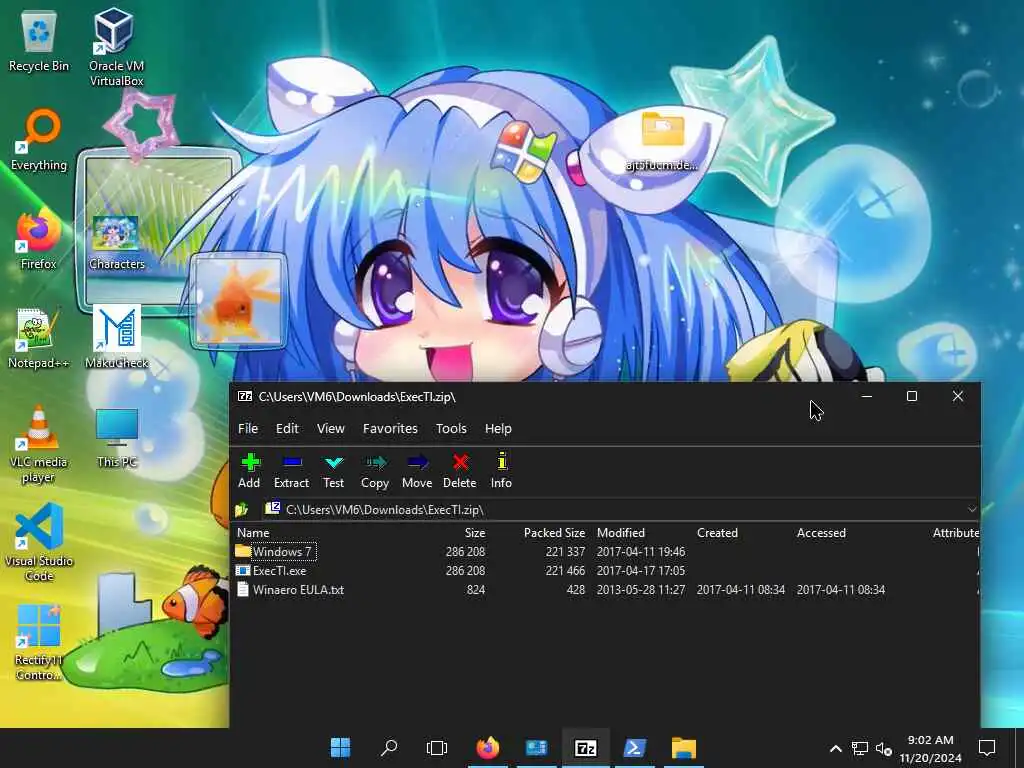Select the Firefox desktop shortcut

tap(39, 239)
